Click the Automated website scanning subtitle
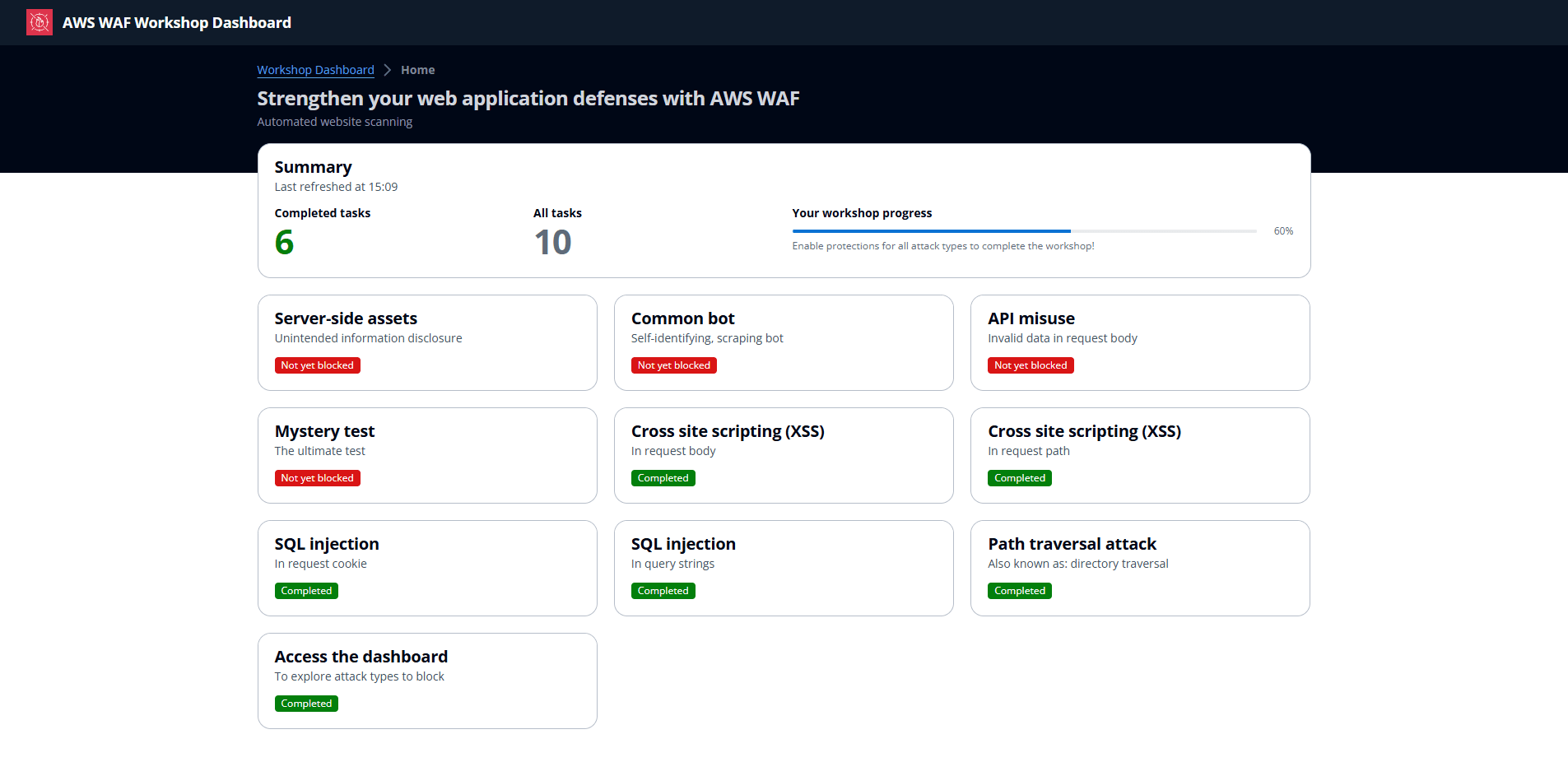The width and height of the screenshot is (1568, 776). point(335,122)
